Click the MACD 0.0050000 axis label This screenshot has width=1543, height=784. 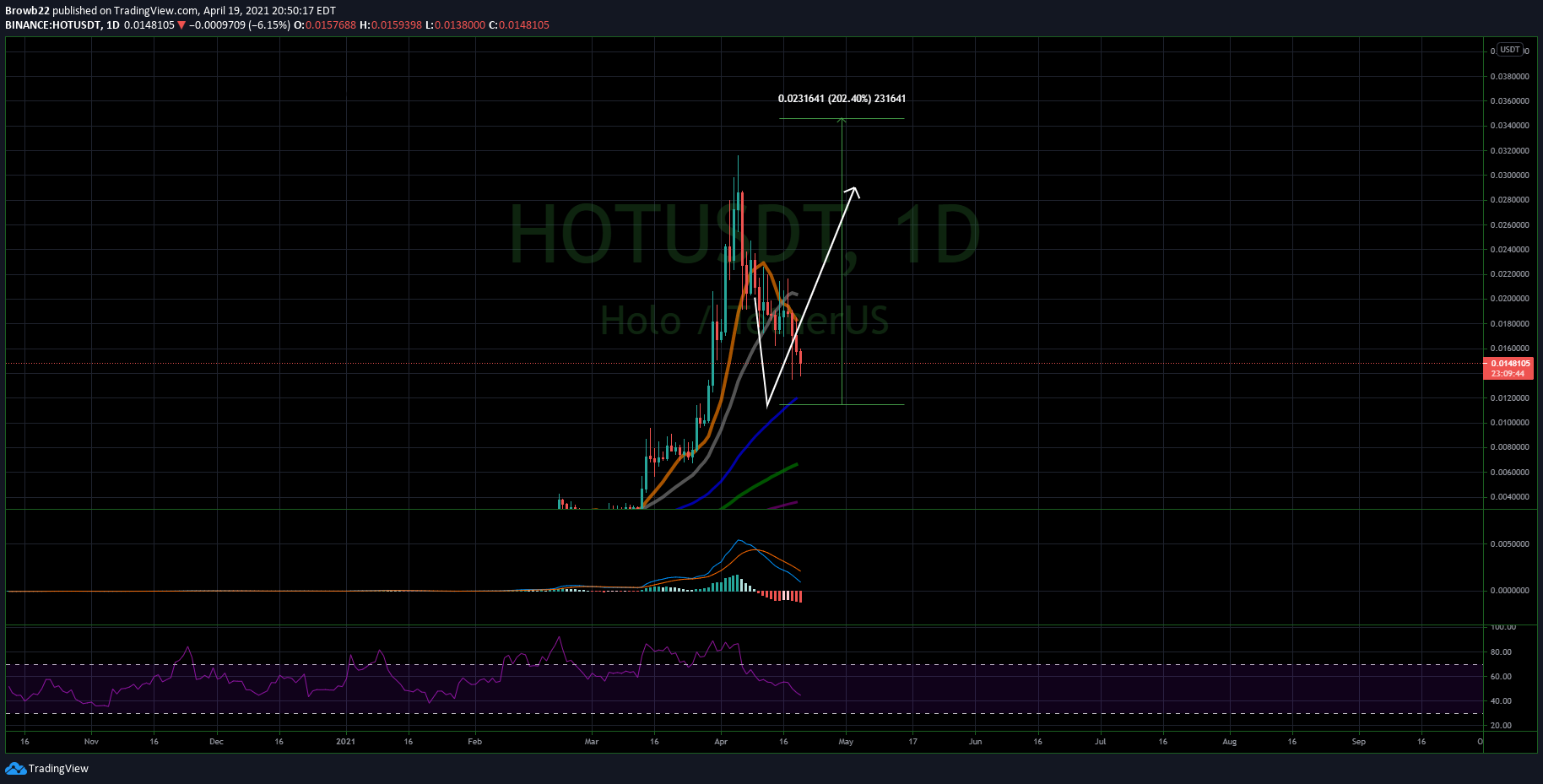pos(1509,544)
